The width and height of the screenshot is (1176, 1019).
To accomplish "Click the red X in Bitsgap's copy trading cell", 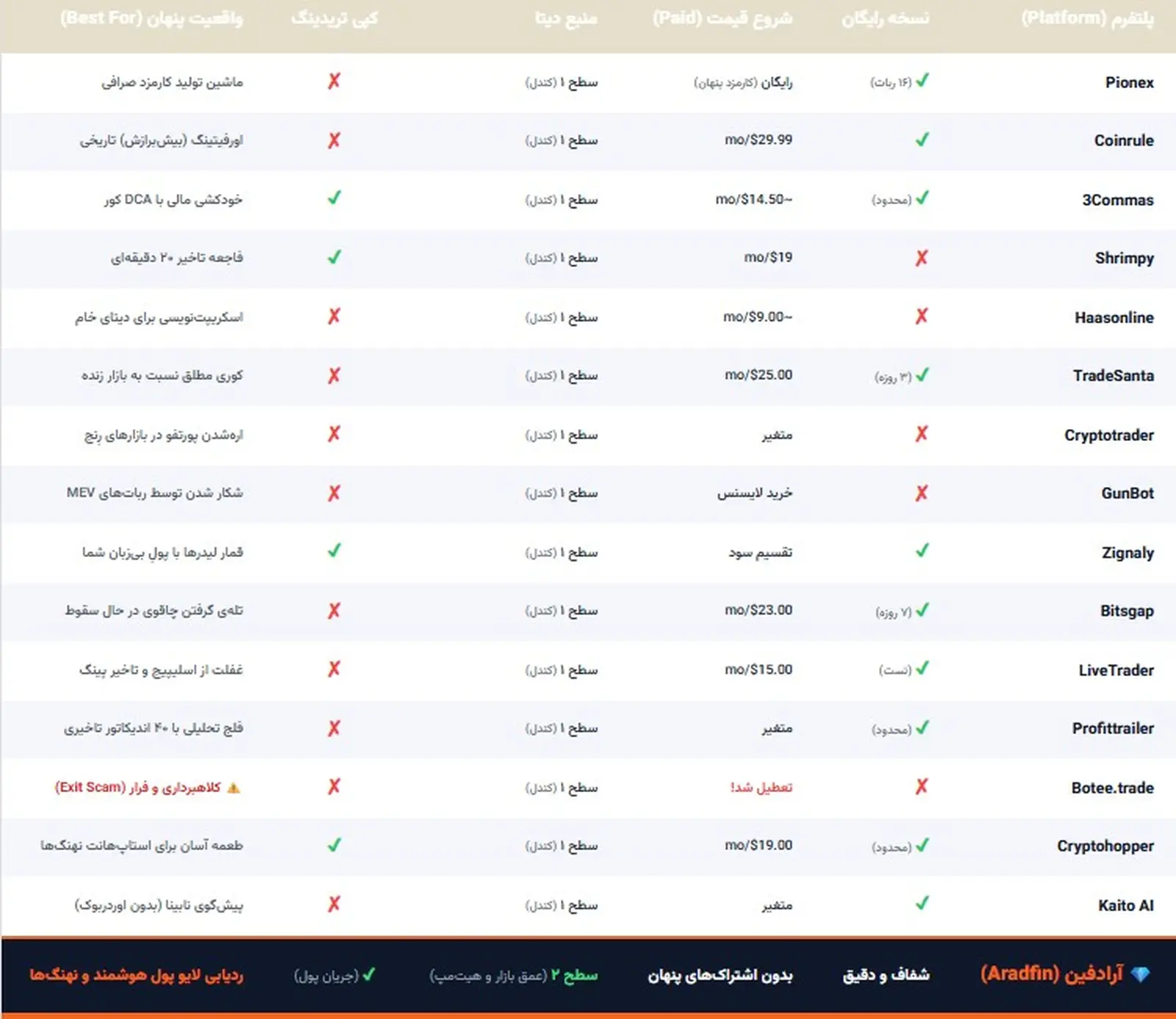I will [x=334, y=611].
